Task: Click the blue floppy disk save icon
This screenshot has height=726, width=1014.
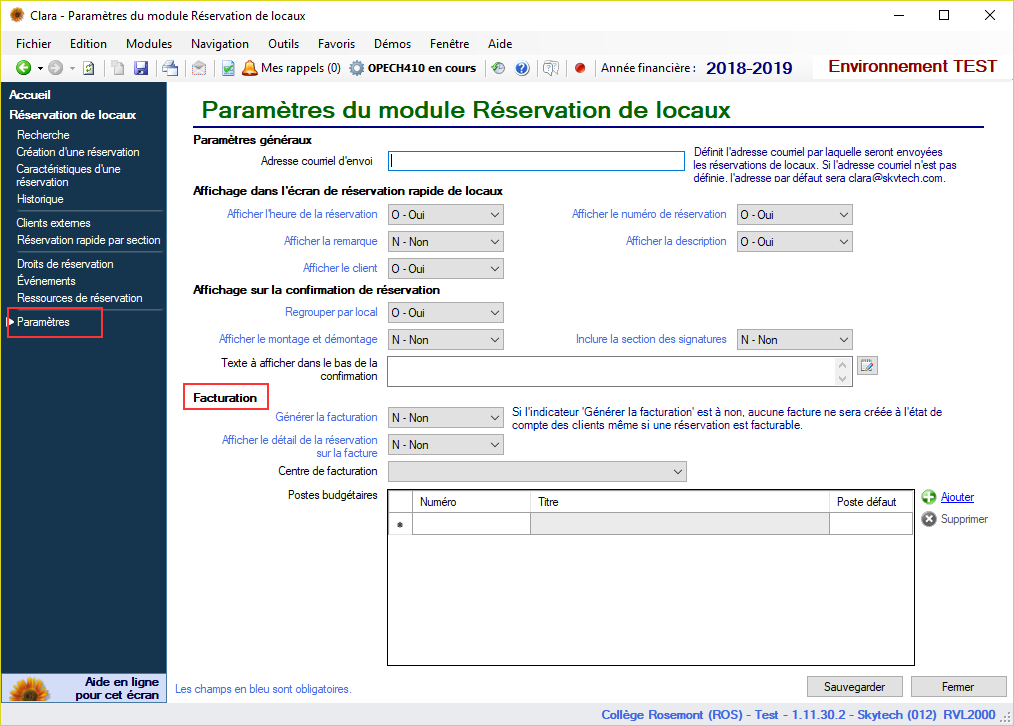Action: (141, 68)
